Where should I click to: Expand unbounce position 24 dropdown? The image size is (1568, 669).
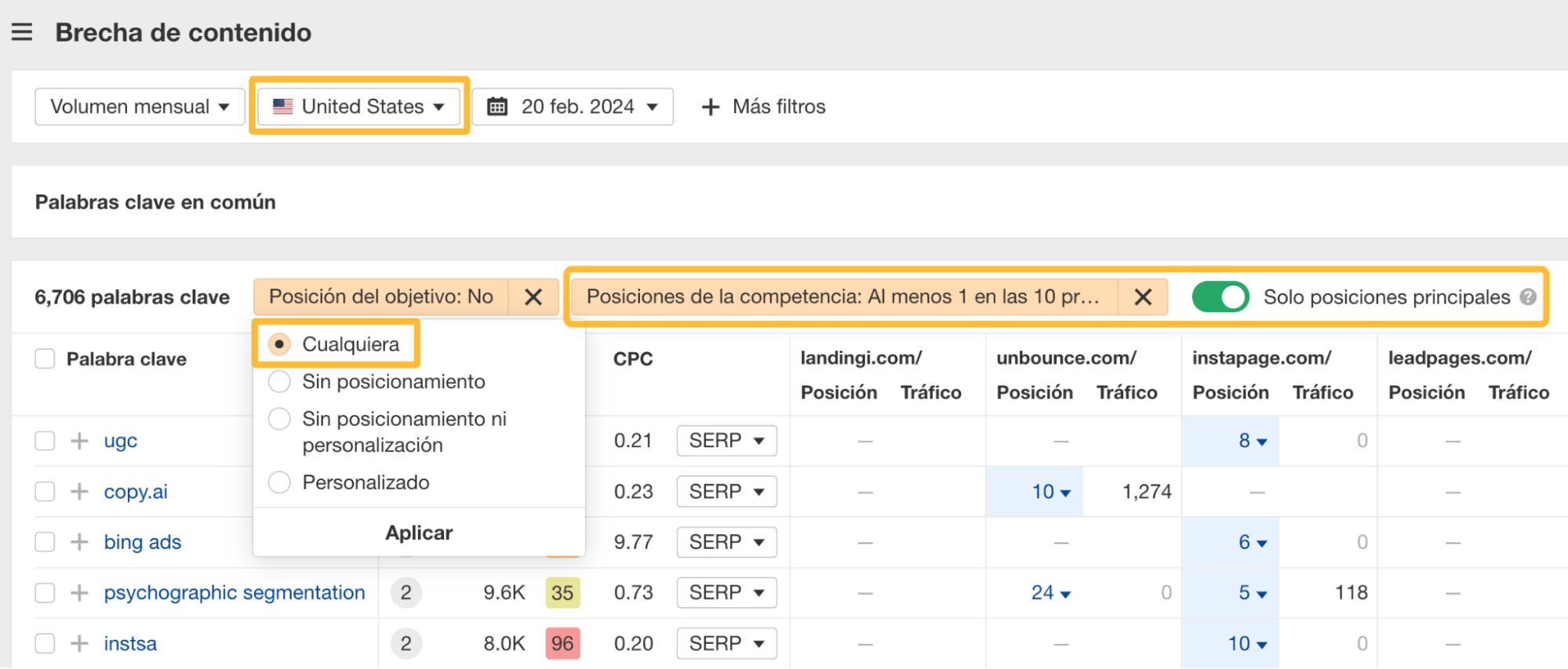click(1051, 593)
